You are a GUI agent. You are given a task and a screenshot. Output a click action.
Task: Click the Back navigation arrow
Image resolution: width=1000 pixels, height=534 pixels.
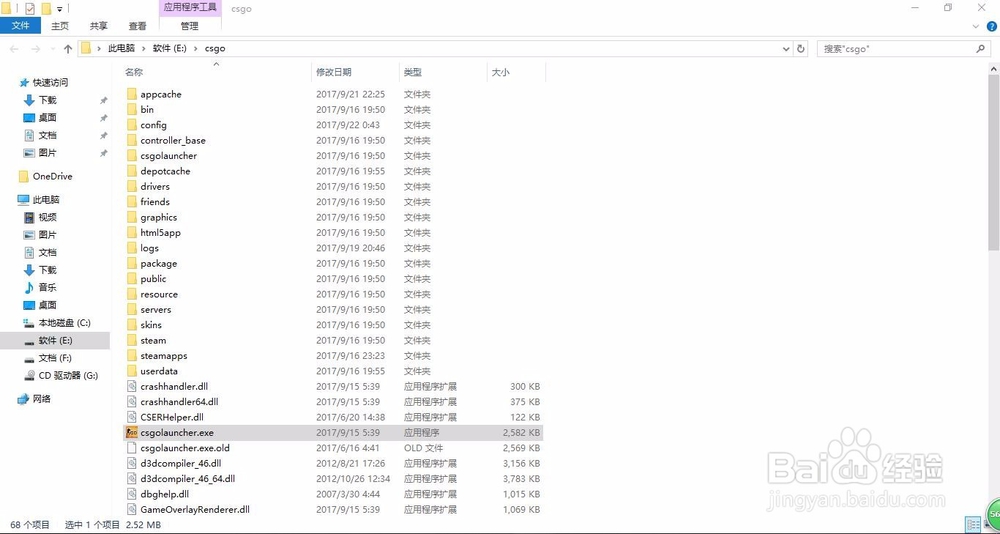pos(14,48)
